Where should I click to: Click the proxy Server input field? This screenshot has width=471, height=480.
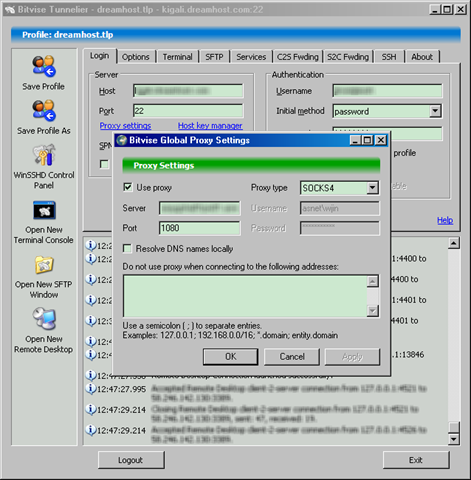click(x=199, y=208)
